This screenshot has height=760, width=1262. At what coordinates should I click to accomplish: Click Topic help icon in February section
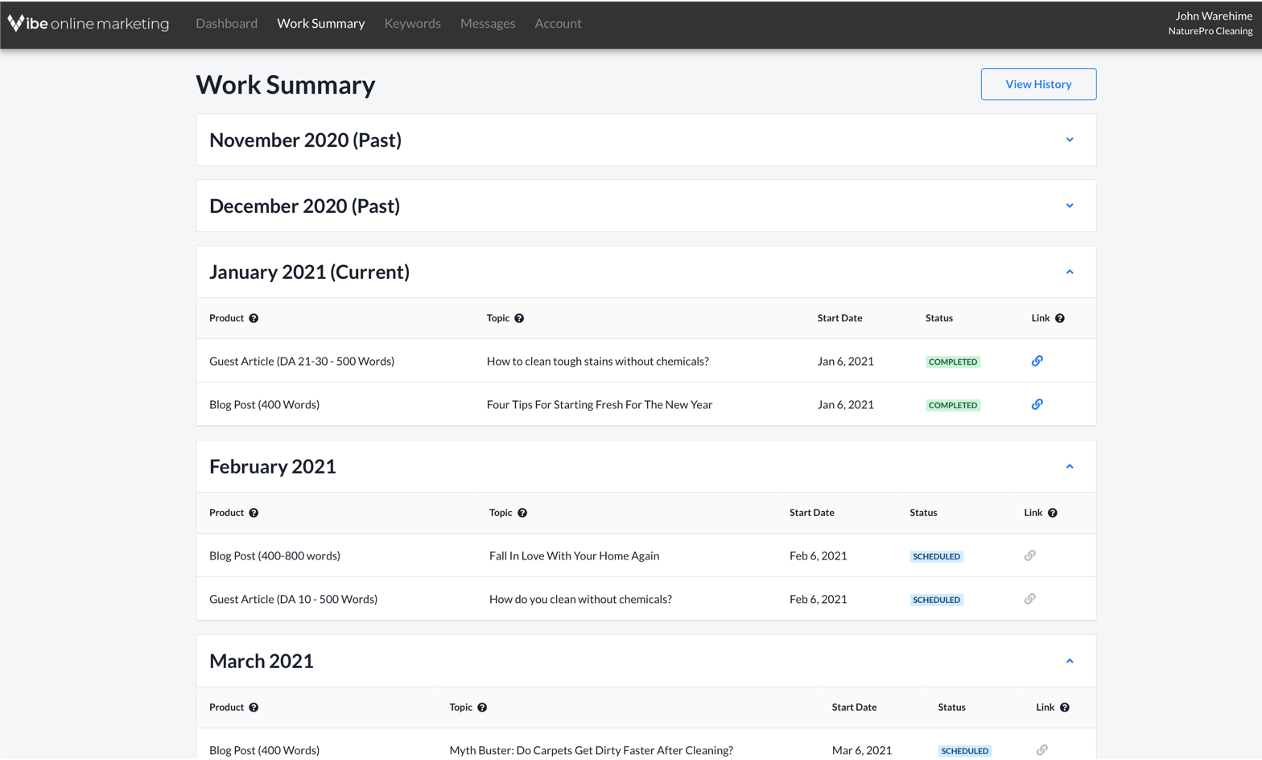click(x=522, y=513)
